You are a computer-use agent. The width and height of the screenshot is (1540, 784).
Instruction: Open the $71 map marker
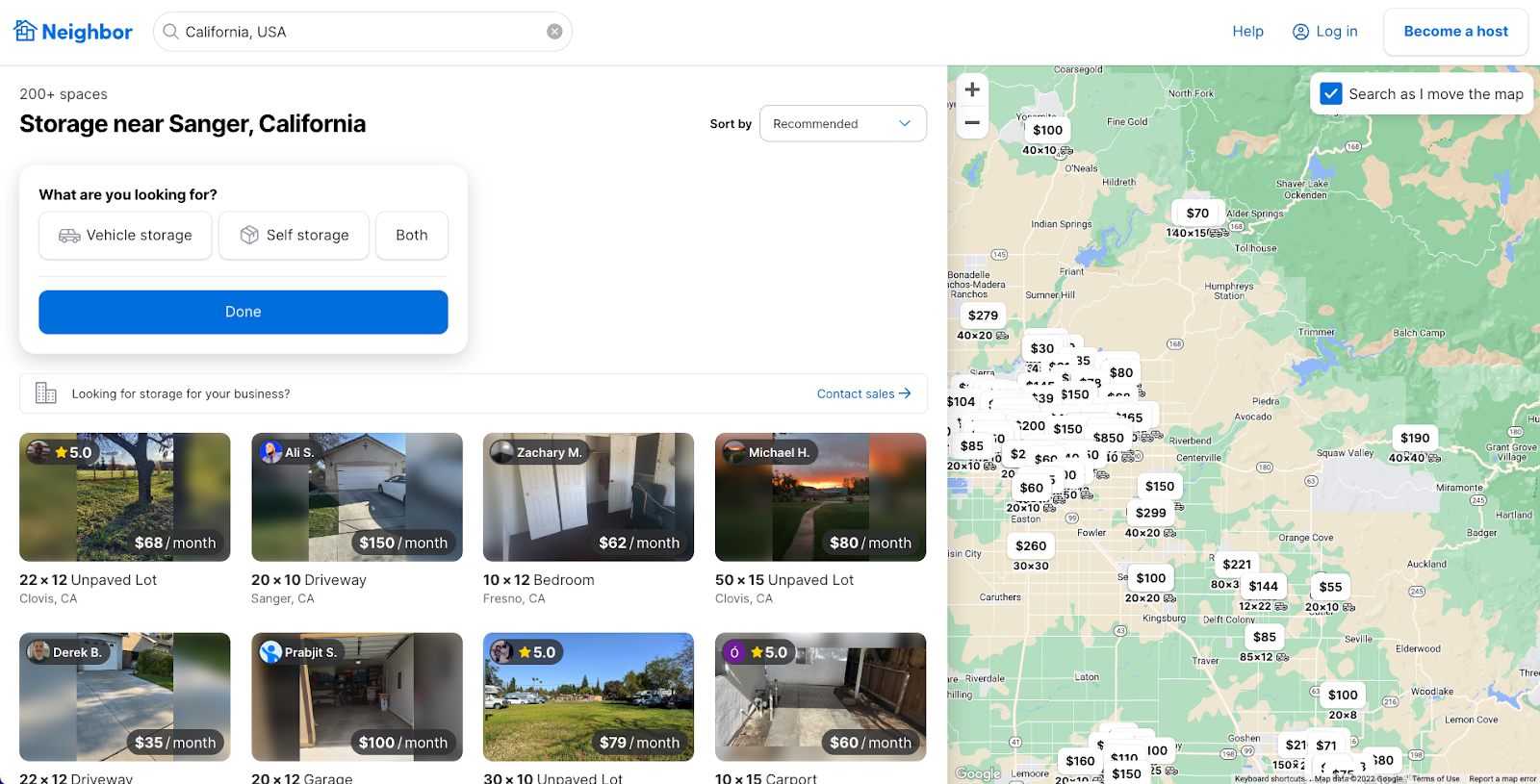click(1326, 745)
